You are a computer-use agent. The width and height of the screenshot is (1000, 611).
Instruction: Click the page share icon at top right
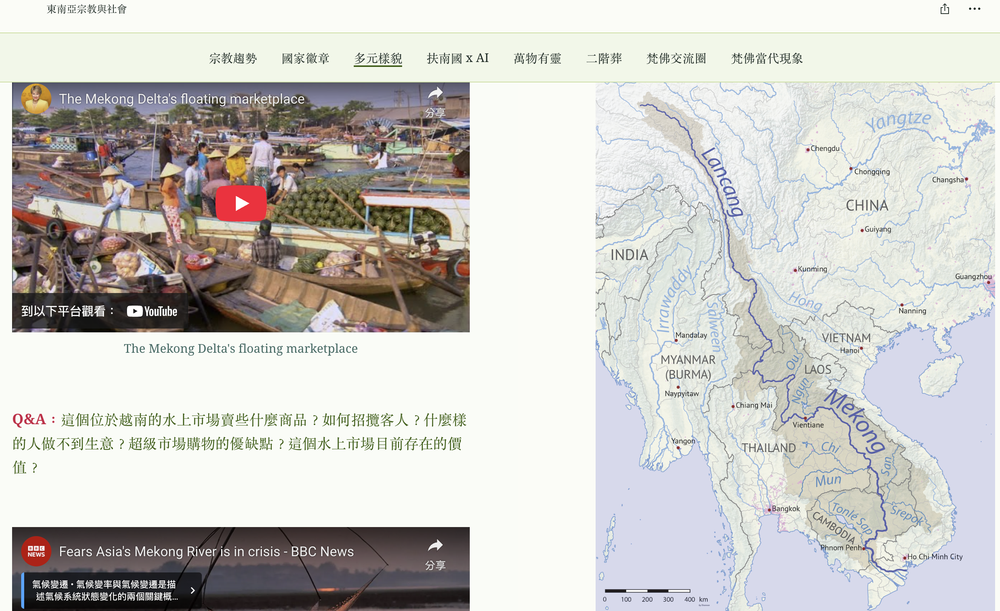(x=945, y=9)
